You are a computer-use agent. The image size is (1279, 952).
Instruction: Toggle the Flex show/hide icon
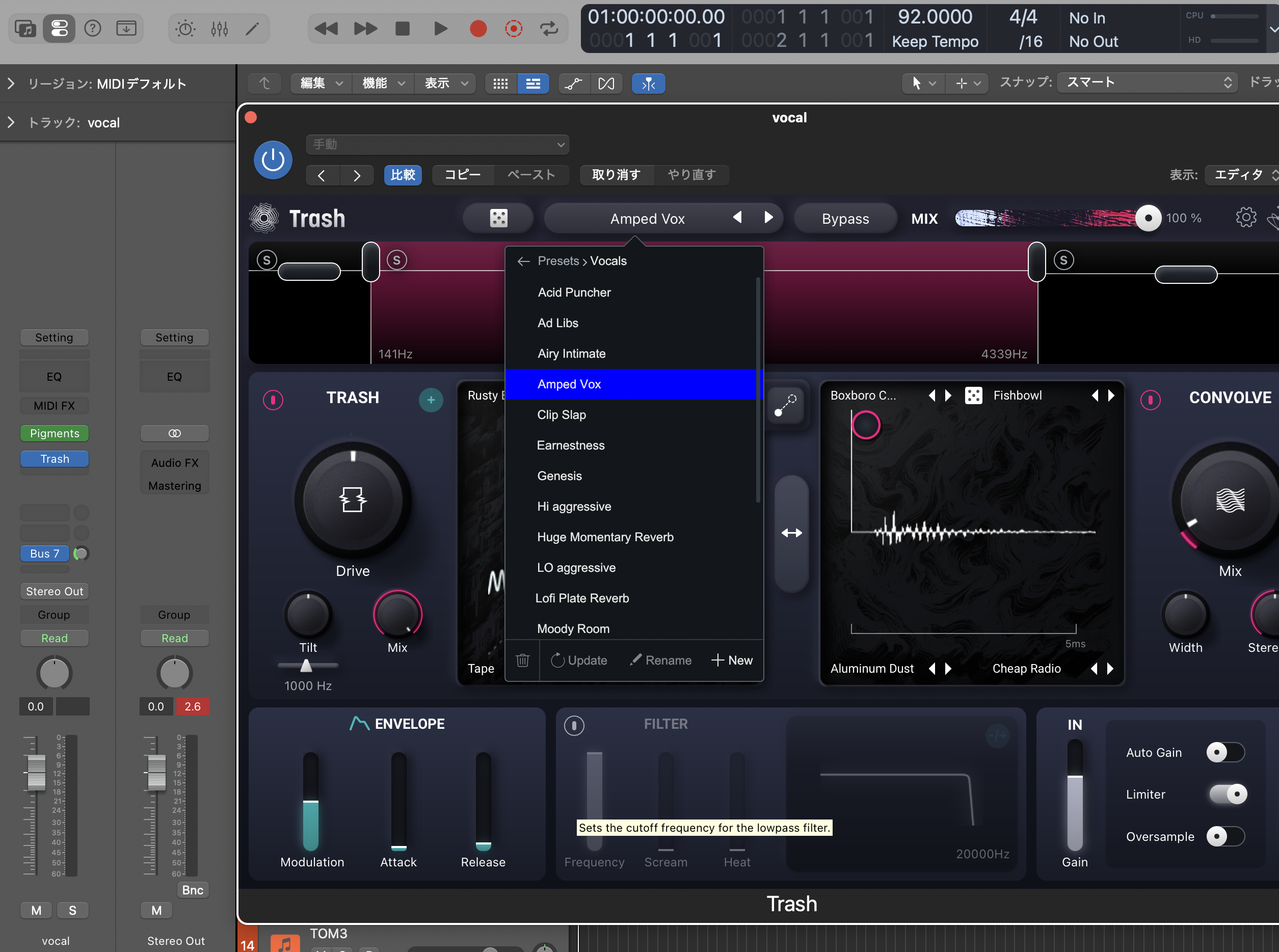[x=606, y=84]
